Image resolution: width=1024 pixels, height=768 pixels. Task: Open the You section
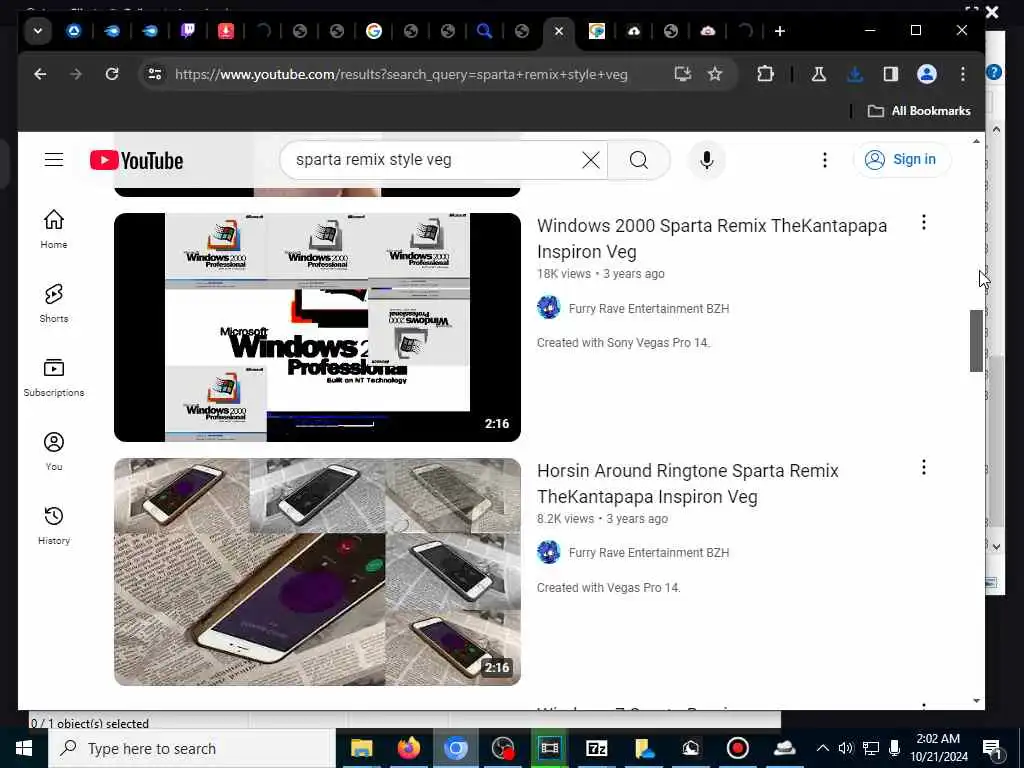point(54,451)
